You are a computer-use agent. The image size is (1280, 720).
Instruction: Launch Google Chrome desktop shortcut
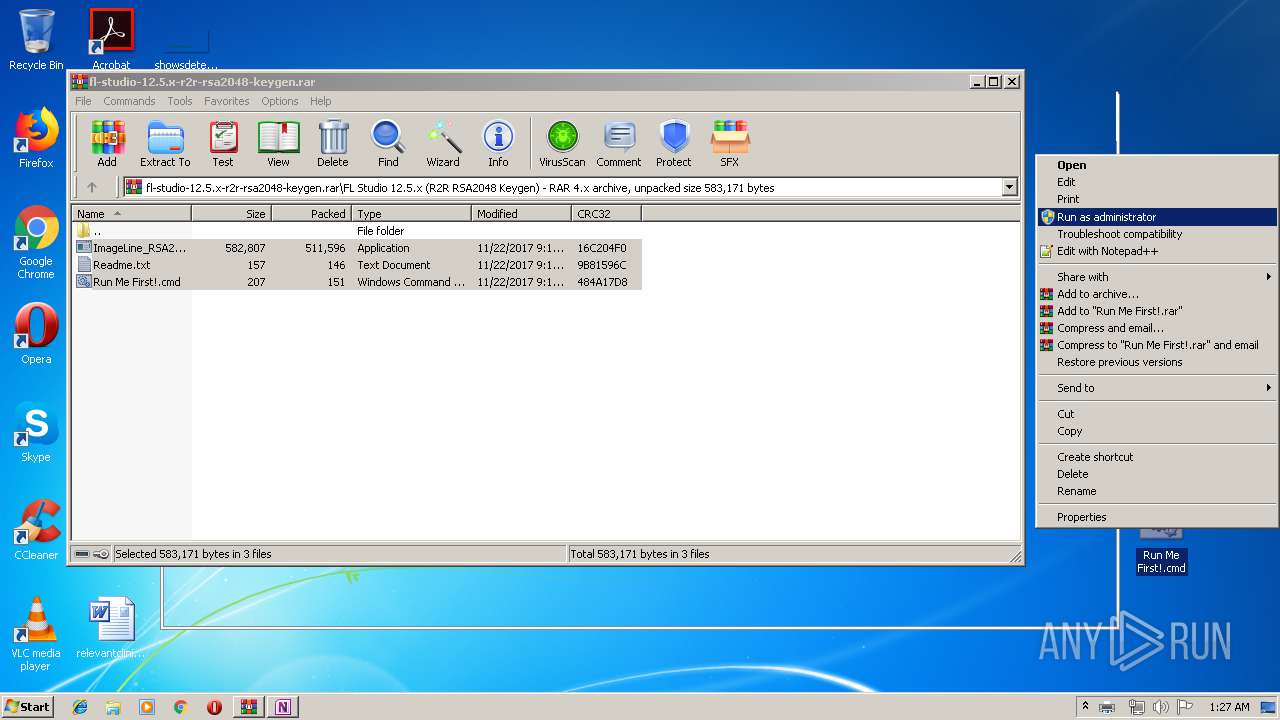click(x=36, y=243)
